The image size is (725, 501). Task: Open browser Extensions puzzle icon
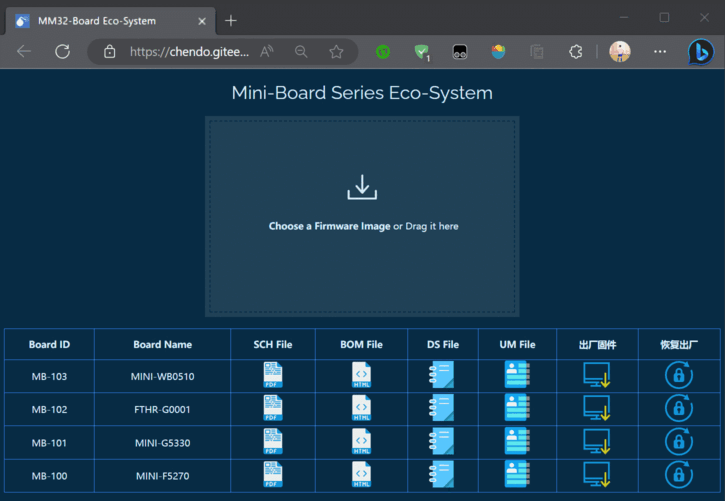coord(575,52)
